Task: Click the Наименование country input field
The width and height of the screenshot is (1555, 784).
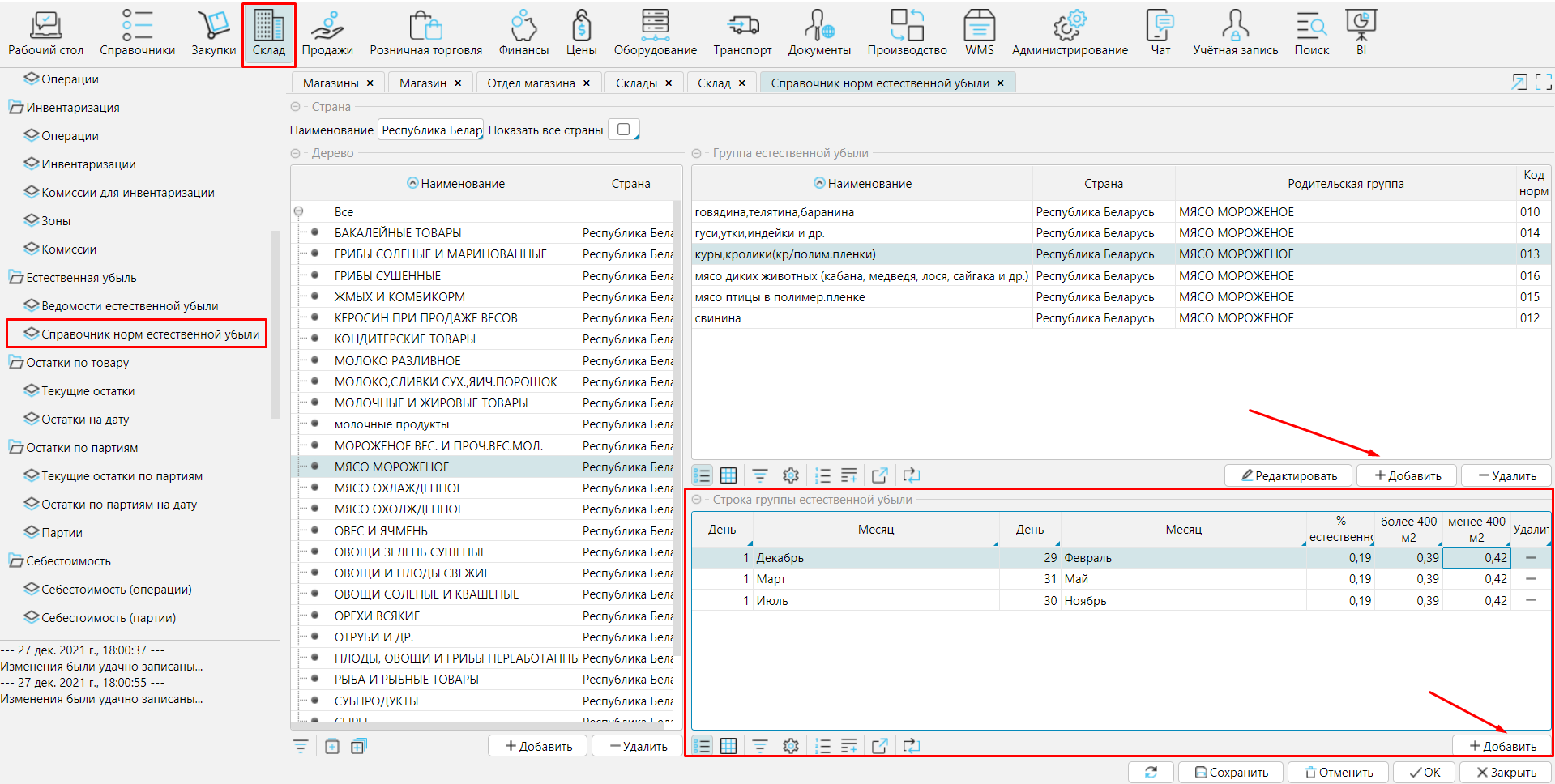Action: [x=431, y=130]
